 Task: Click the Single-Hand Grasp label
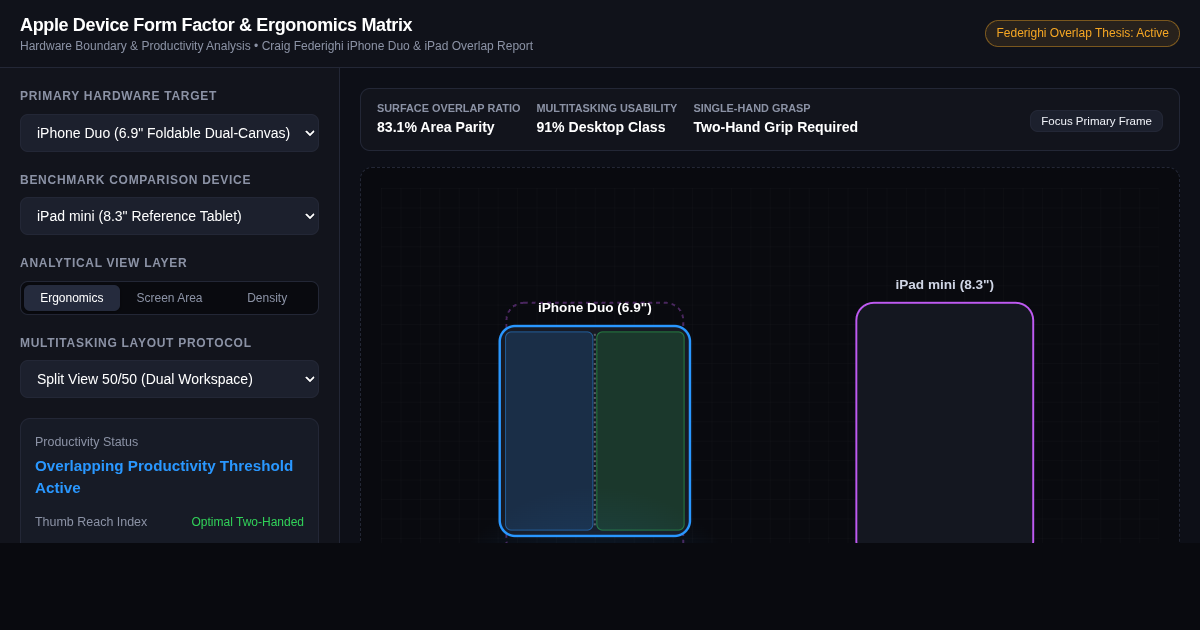pos(752,108)
